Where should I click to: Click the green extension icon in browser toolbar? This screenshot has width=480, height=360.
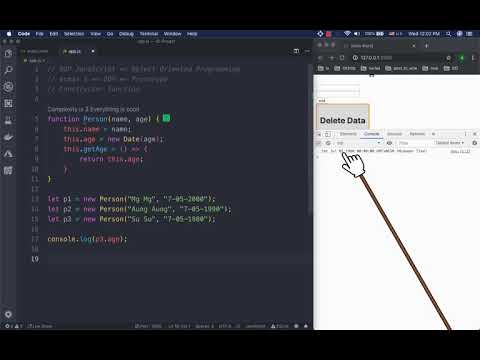(x=462, y=58)
